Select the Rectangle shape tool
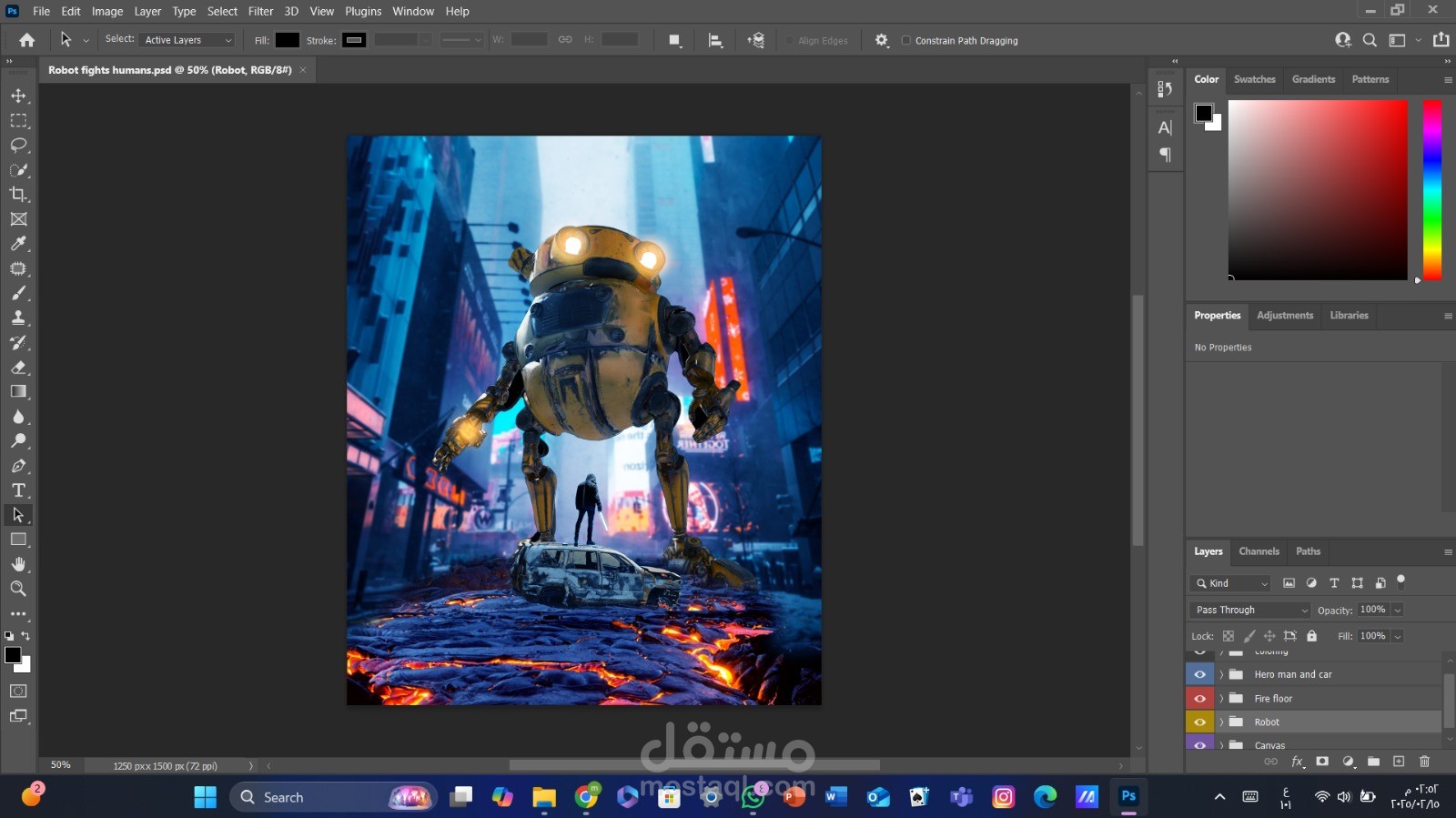 pos(18,540)
